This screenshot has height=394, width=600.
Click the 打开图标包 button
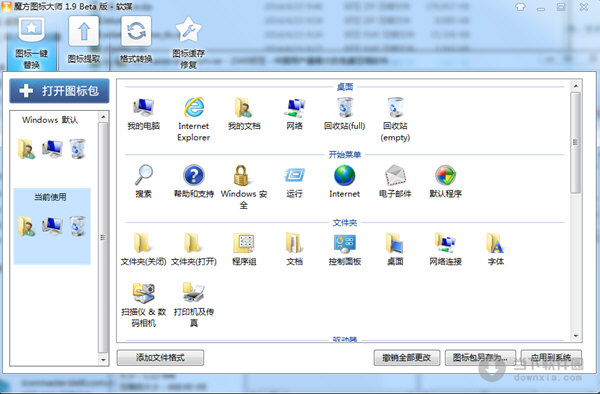(59, 91)
